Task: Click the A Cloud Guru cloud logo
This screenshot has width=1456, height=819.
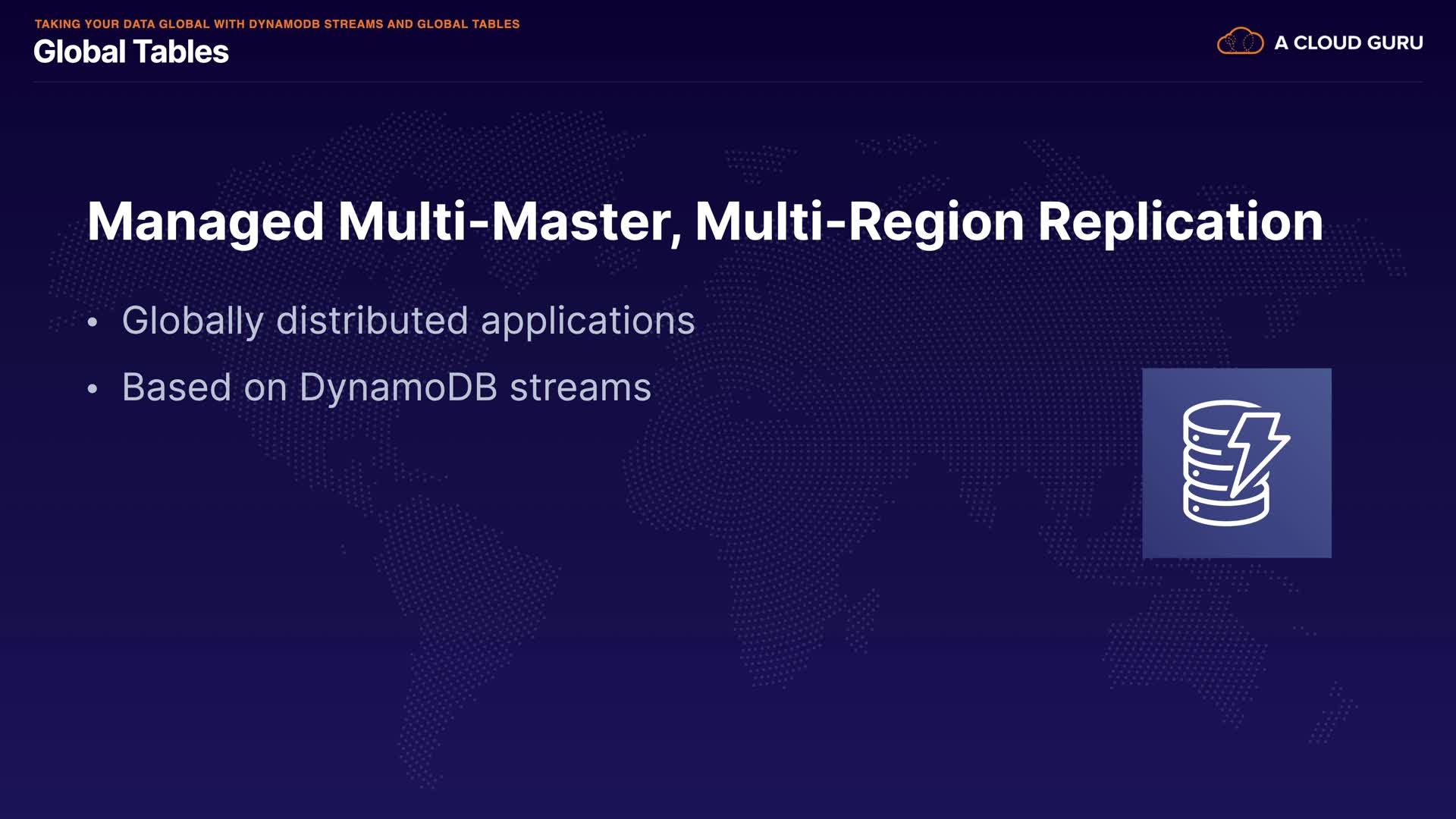Action: [x=1240, y=42]
